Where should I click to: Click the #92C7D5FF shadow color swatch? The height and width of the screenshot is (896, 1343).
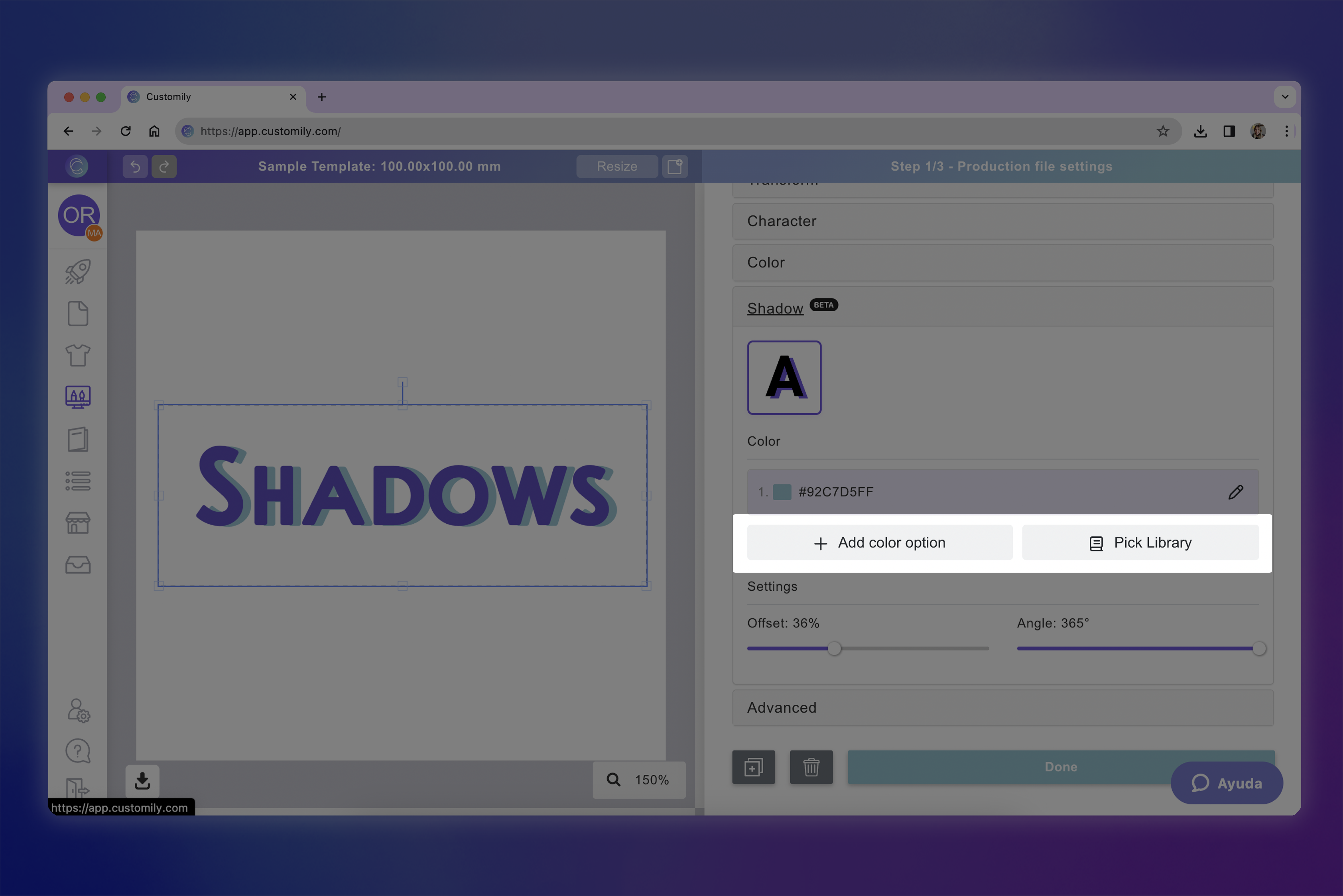pyautogui.click(x=782, y=491)
